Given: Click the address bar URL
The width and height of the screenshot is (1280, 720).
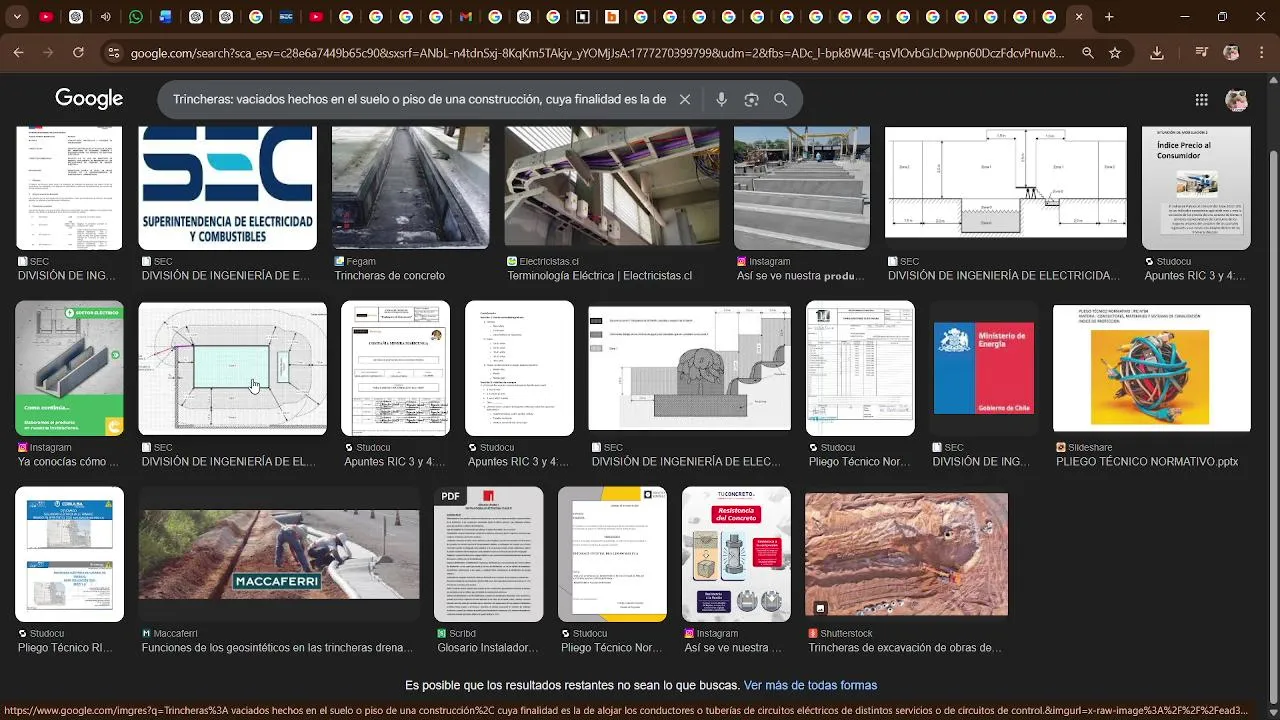Looking at the screenshot, I should tap(597, 53).
